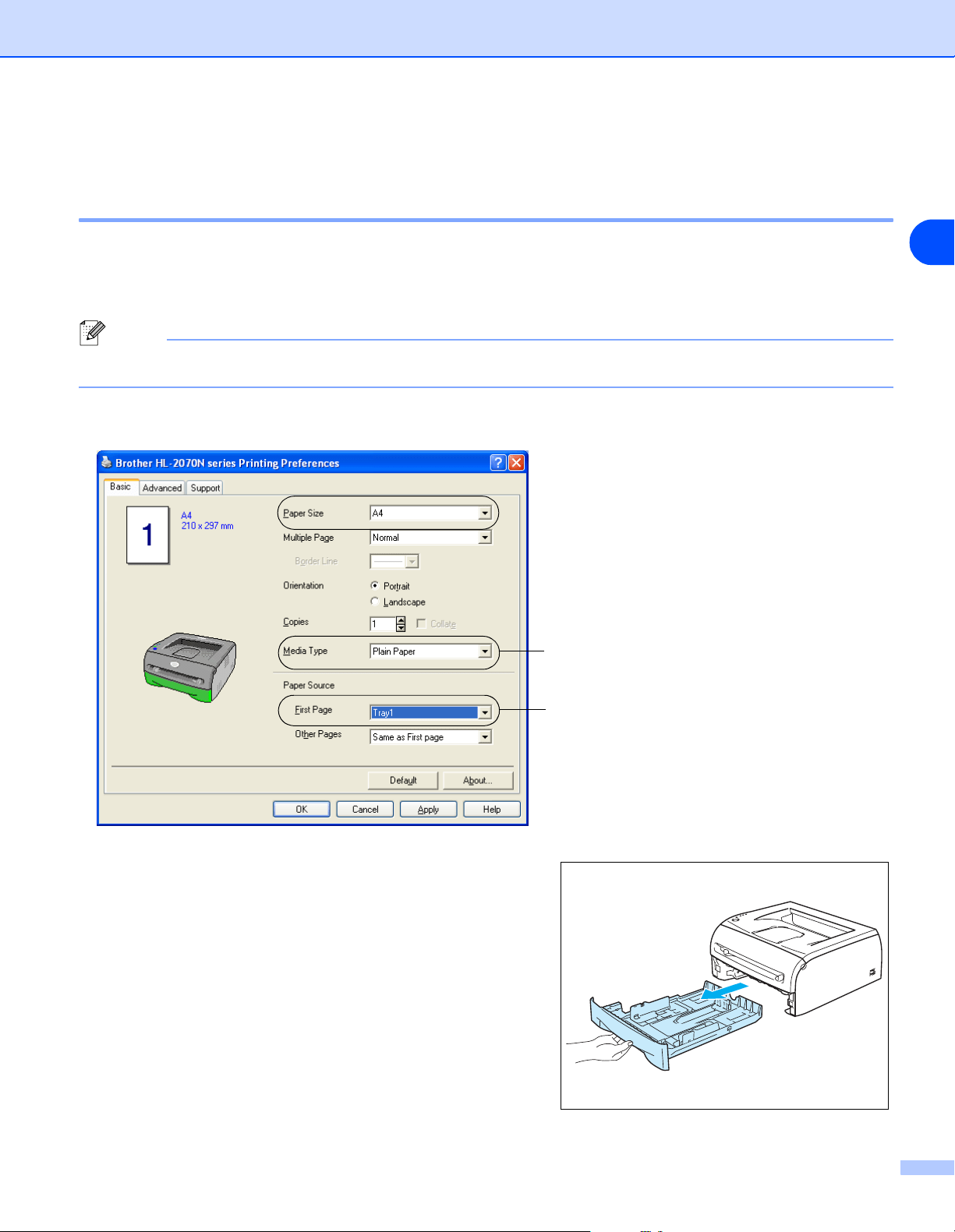Click the page preview thumbnail showing 1
Image resolution: width=955 pixels, height=1232 pixels.
coord(148,535)
